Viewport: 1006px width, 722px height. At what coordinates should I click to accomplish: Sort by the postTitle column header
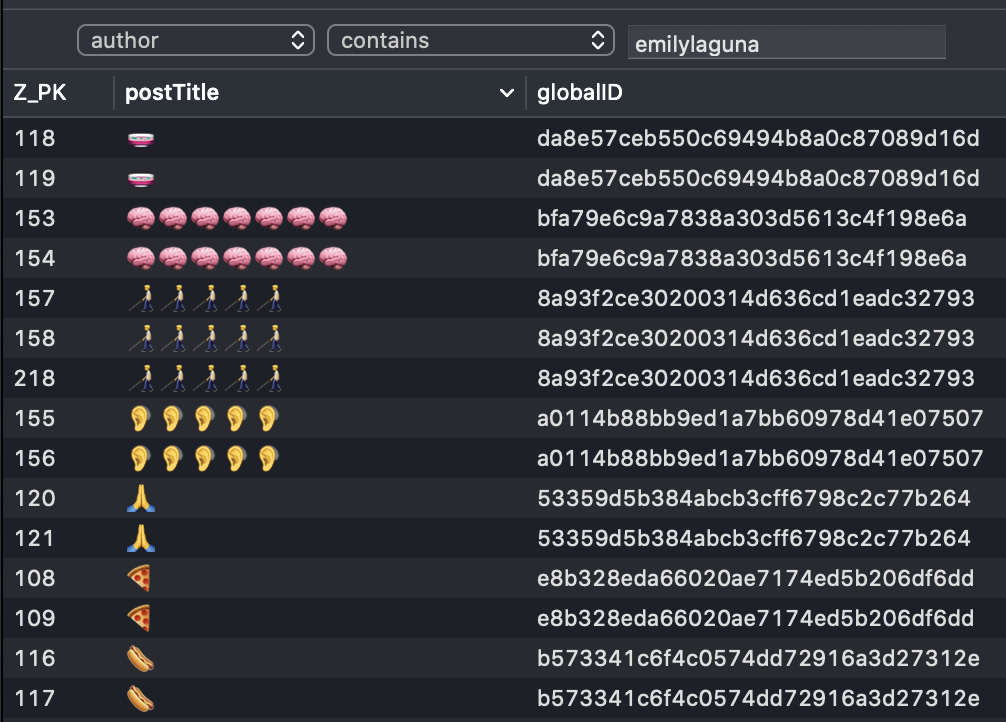tap(172, 92)
